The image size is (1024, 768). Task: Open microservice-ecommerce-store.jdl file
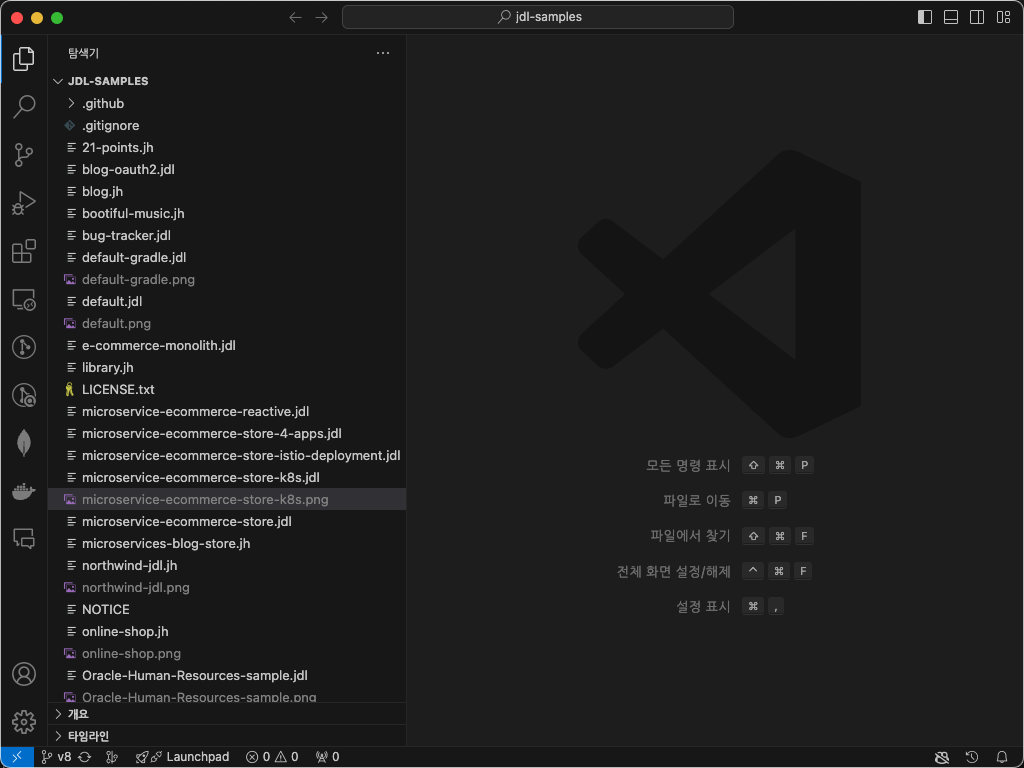pos(227,521)
